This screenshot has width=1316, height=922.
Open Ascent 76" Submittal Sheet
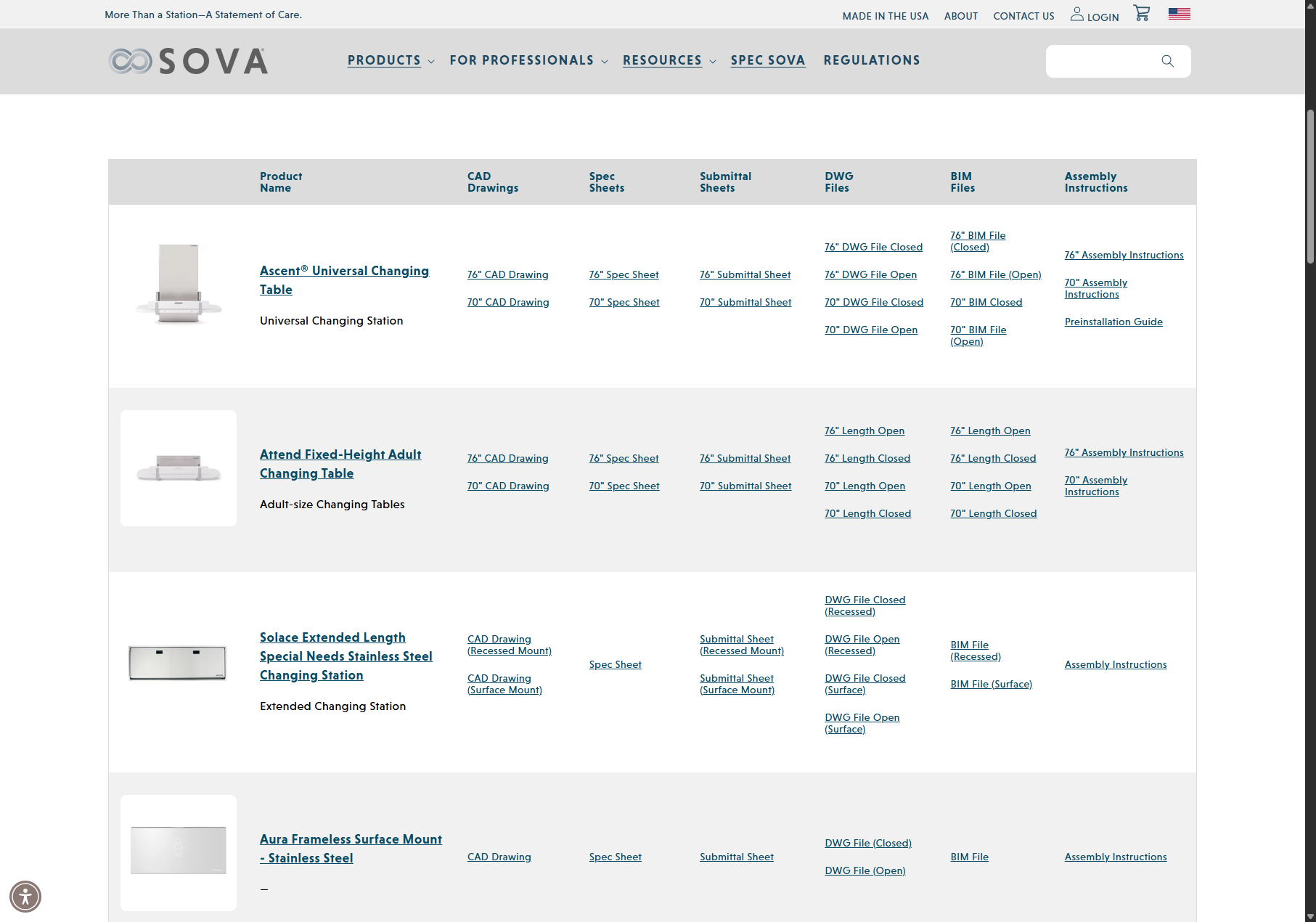745,274
